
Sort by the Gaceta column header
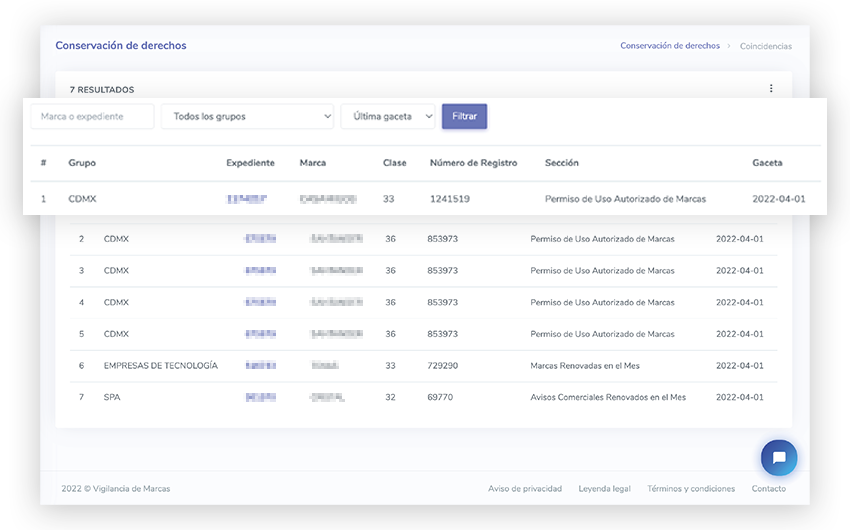click(x=767, y=163)
